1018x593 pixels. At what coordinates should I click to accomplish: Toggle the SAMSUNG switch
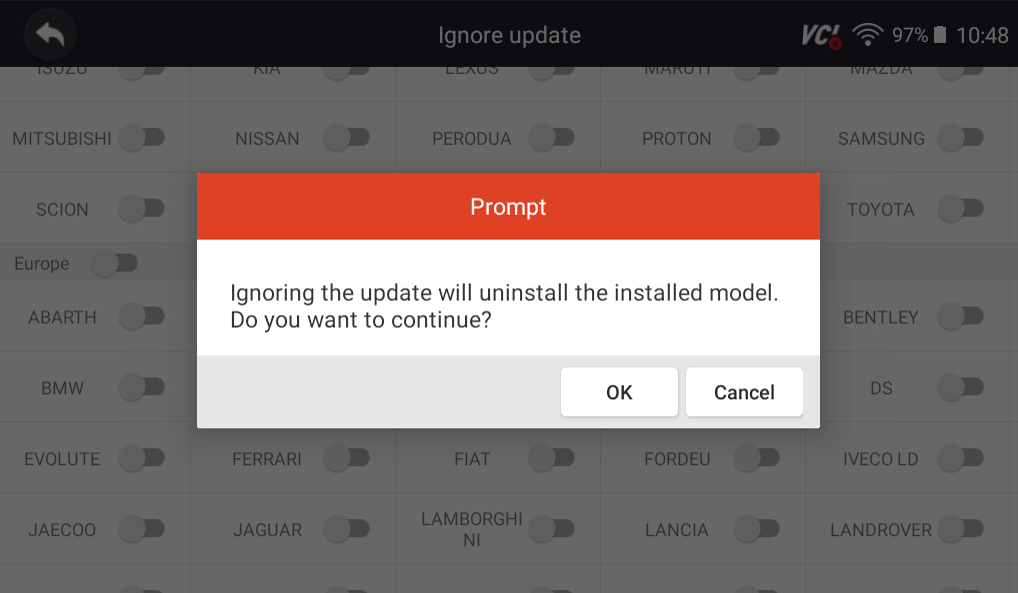point(961,137)
